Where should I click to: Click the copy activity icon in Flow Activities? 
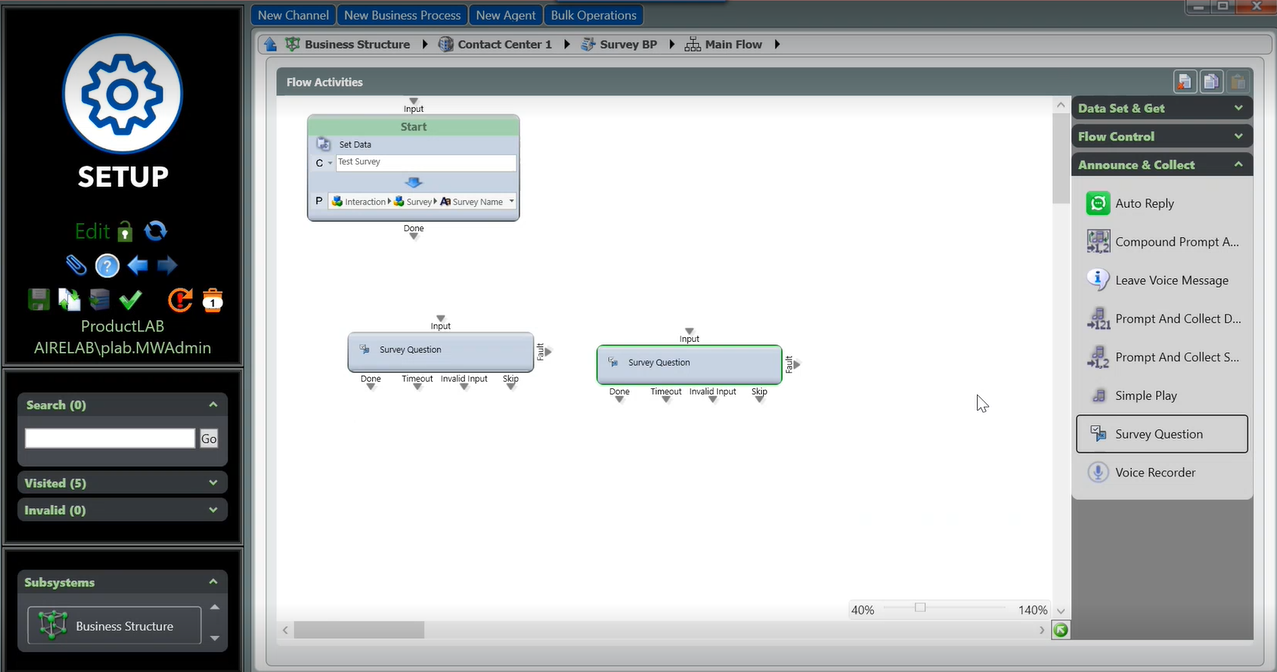(x=1210, y=82)
